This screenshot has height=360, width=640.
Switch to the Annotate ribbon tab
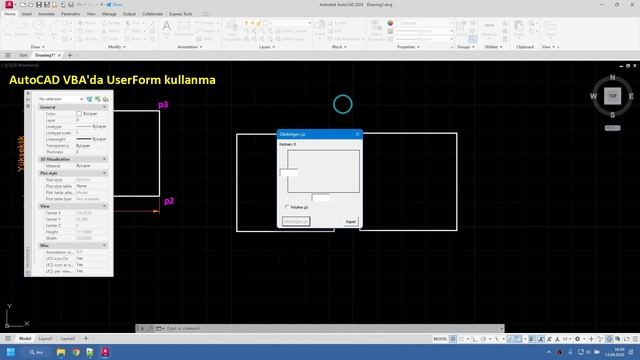click(46, 14)
